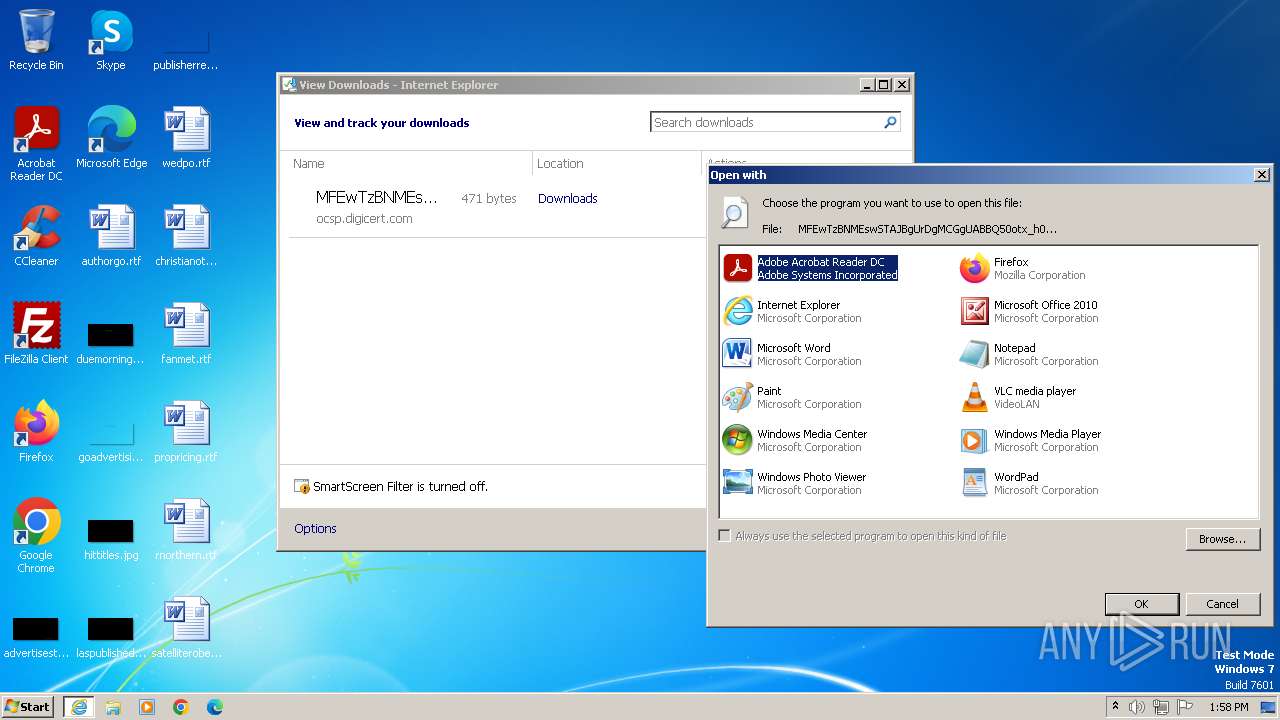Confirm with the OK button
Screen dimensions: 1280x720
1141,604
